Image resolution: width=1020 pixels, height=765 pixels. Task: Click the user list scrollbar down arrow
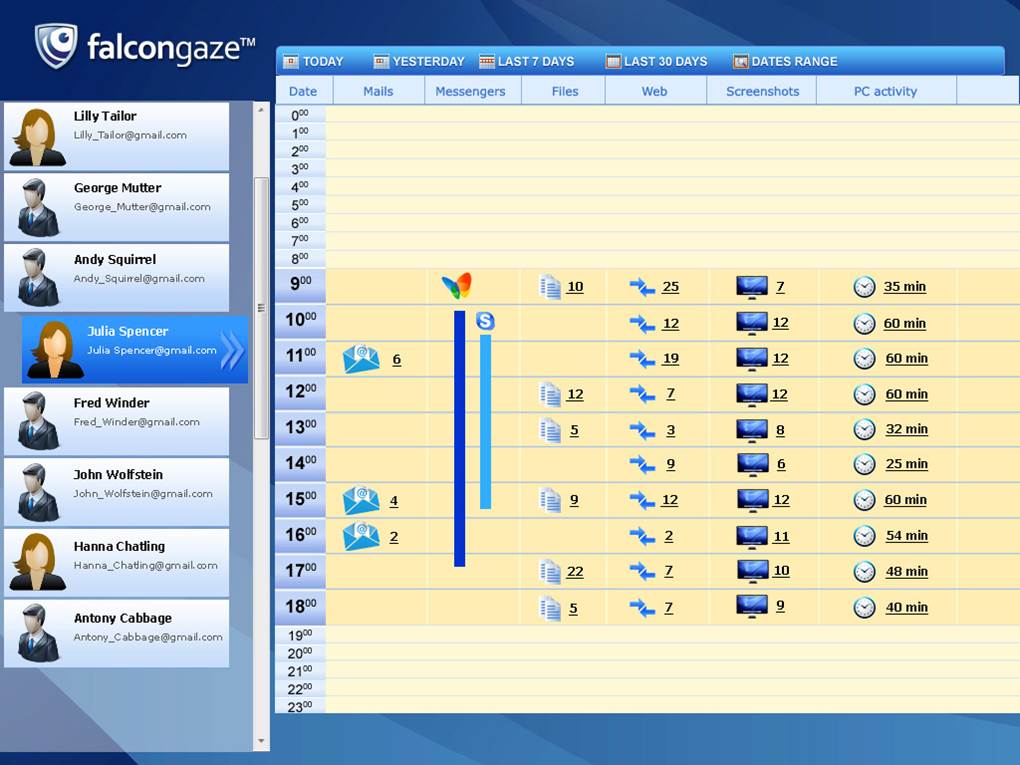click(x=262, y=742)
